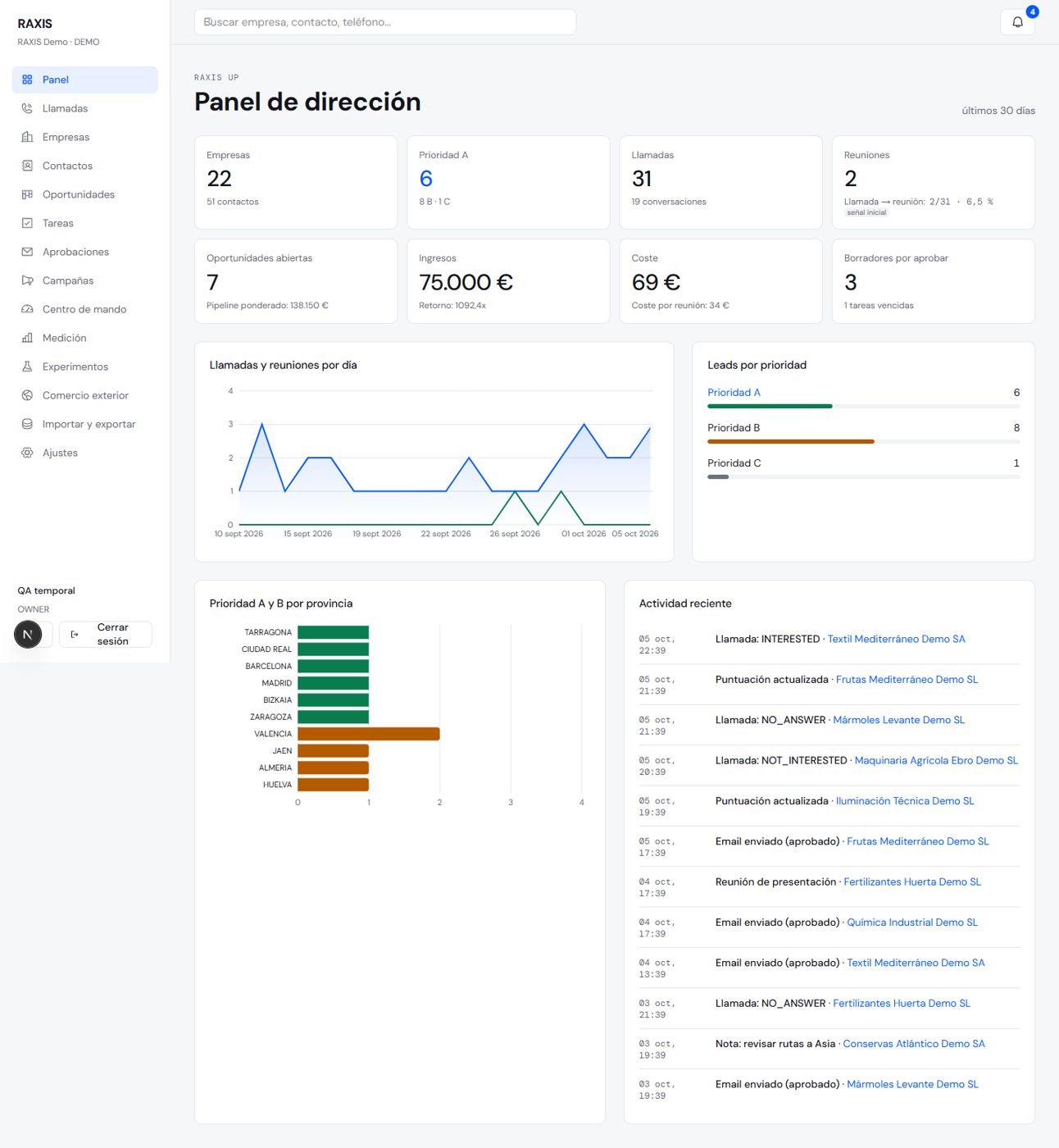Select the Oportunidades board icon
The width and height of the screenshot is (1059, 1148).
pyautogui.click(x=27, y=194)
